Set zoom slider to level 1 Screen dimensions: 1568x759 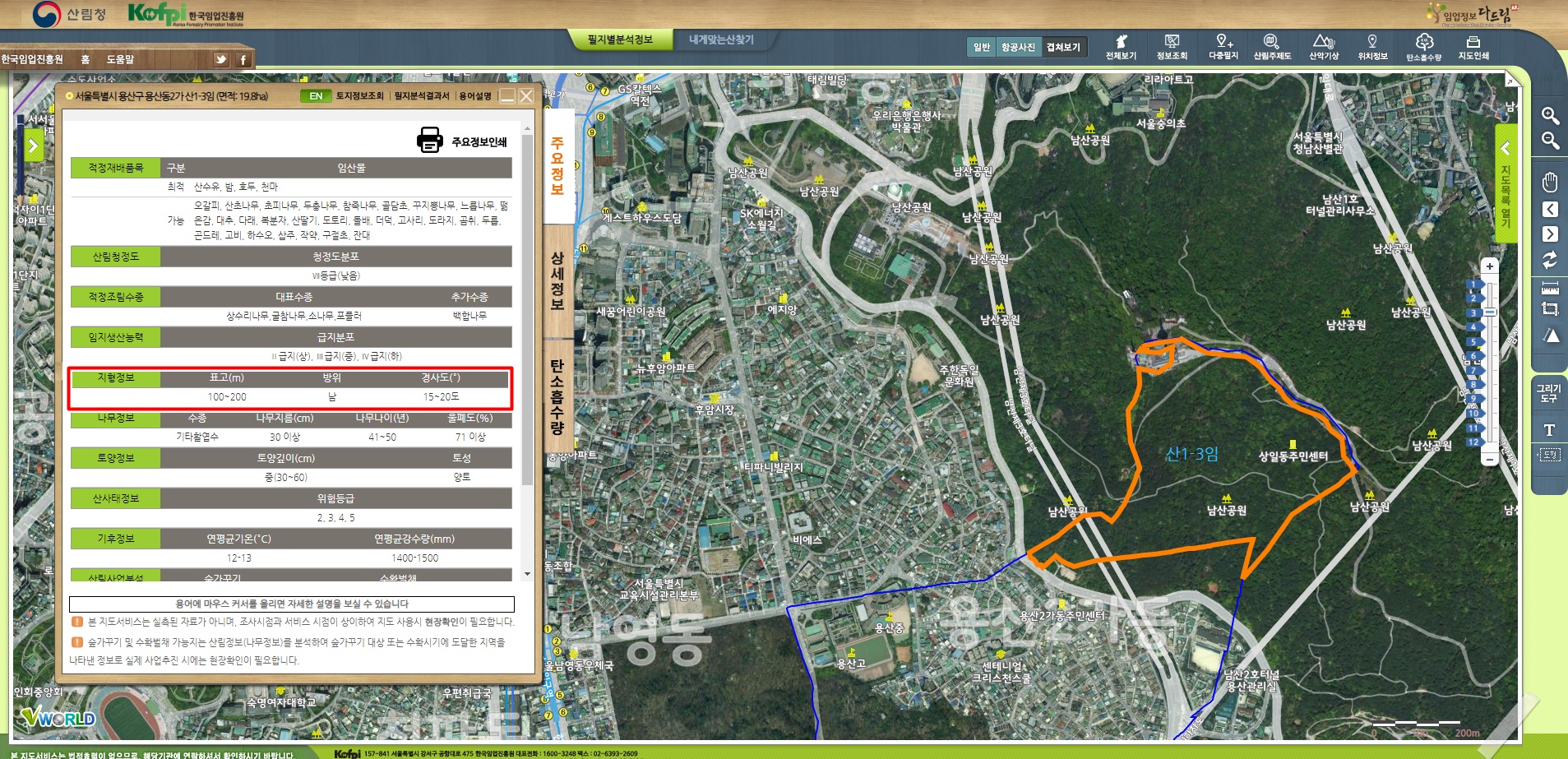1473,285
